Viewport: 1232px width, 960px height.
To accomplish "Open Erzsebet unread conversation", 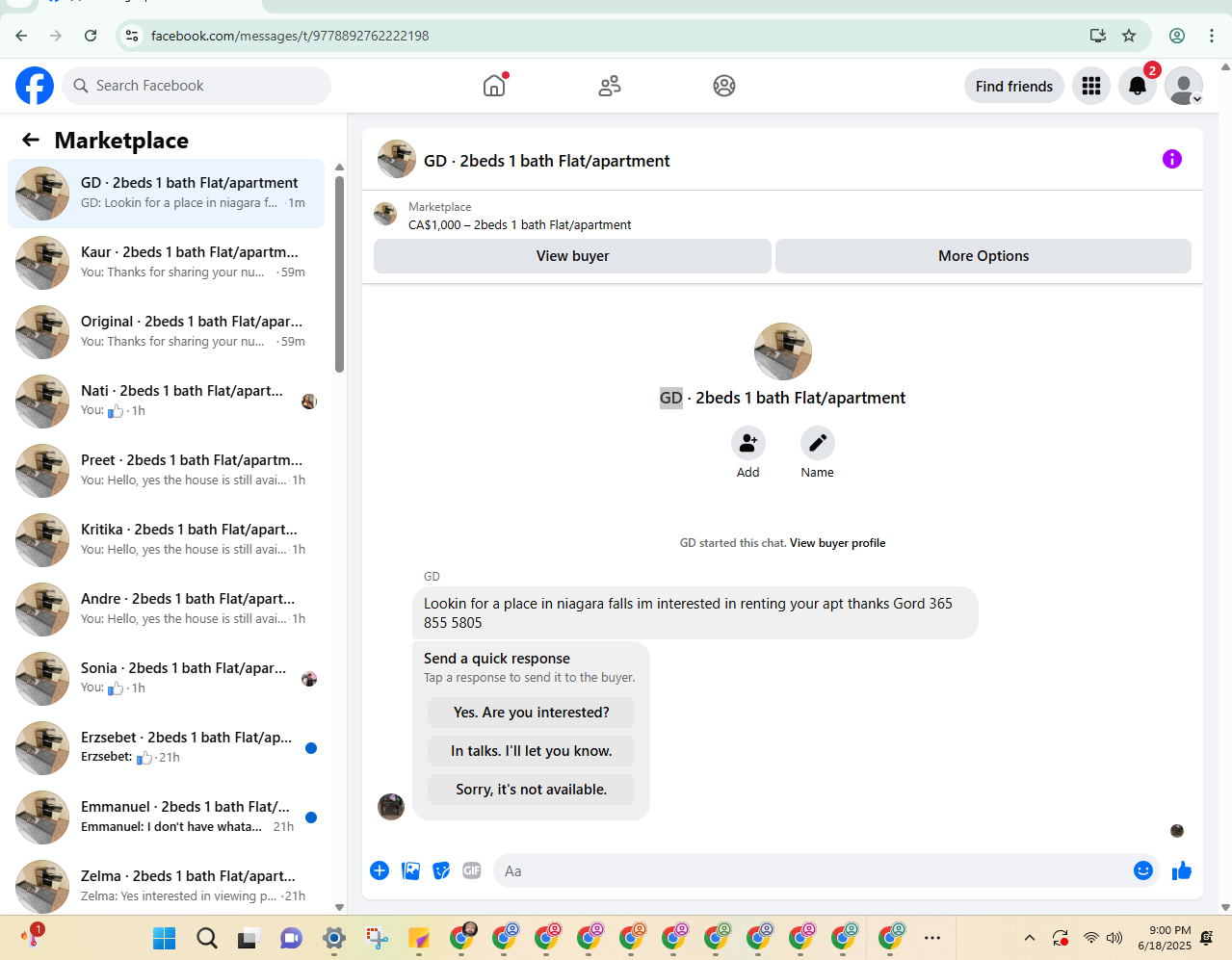I will (x=166, y=748).
